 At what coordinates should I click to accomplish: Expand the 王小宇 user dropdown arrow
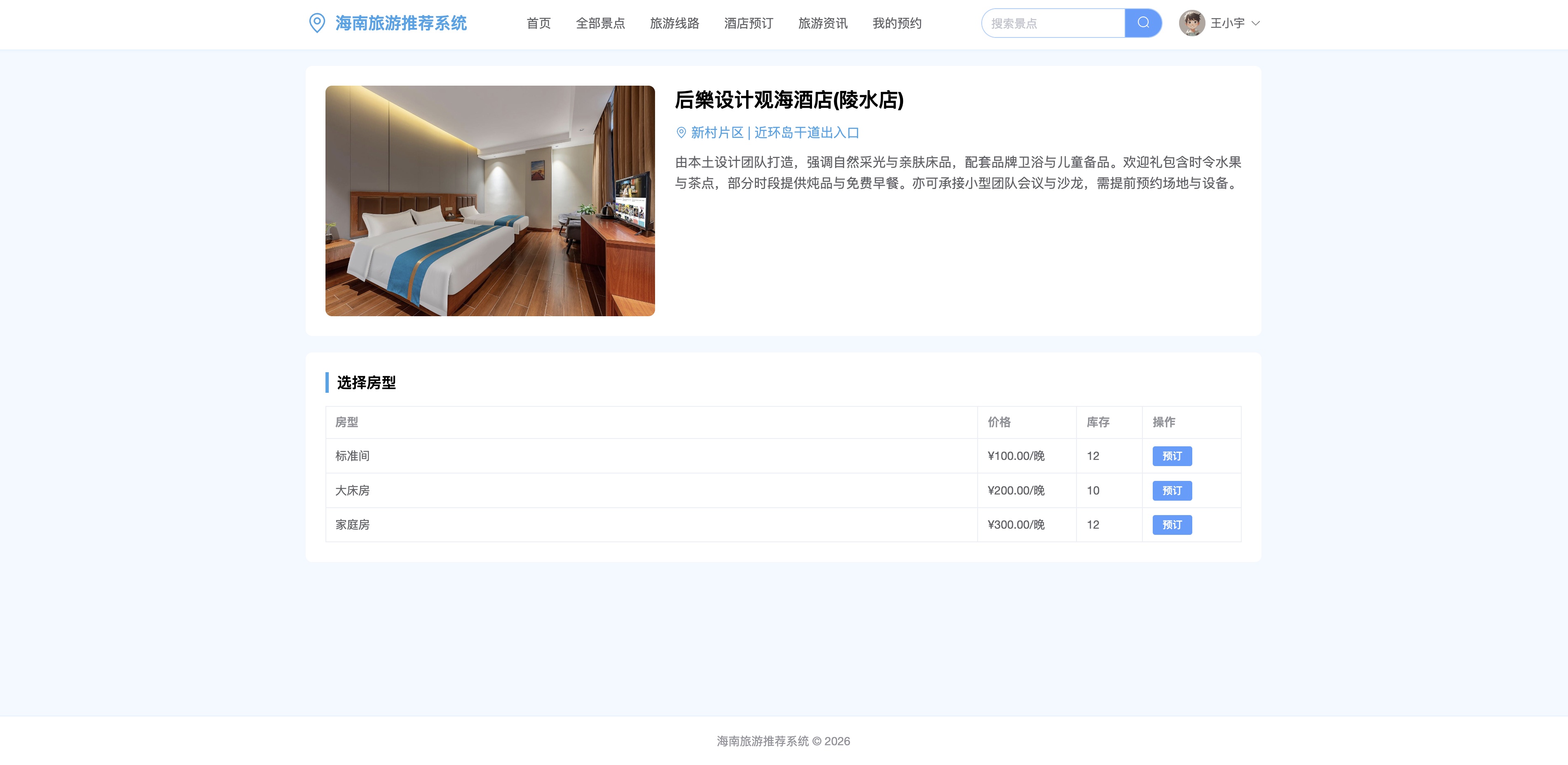click(1255, 23)
